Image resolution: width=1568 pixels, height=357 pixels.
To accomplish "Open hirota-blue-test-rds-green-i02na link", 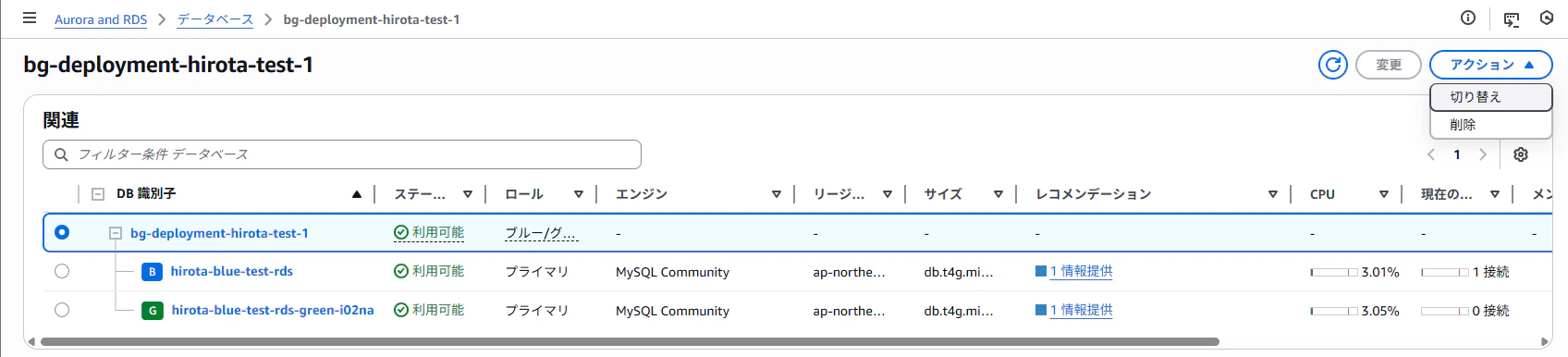I will point(273,311).
